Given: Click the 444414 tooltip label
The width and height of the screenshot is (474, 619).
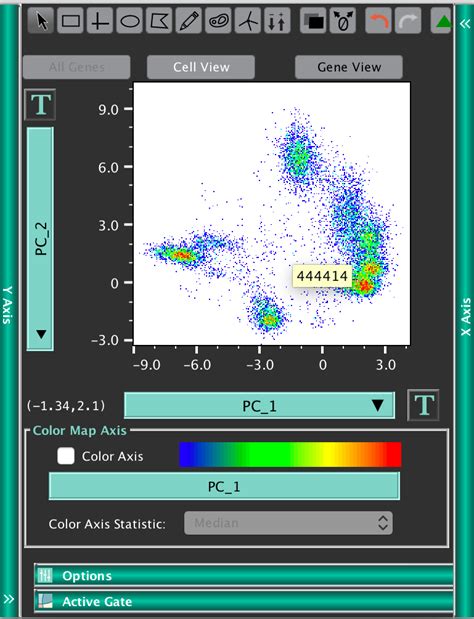Looking at the screenshot, I should click(x=322, y=276).
